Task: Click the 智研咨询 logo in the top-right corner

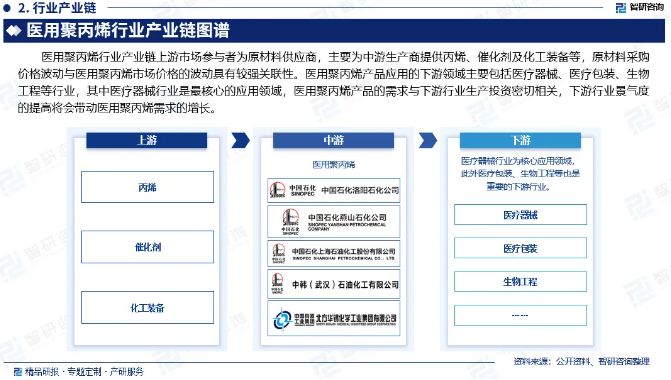Action: click(639, 7)
